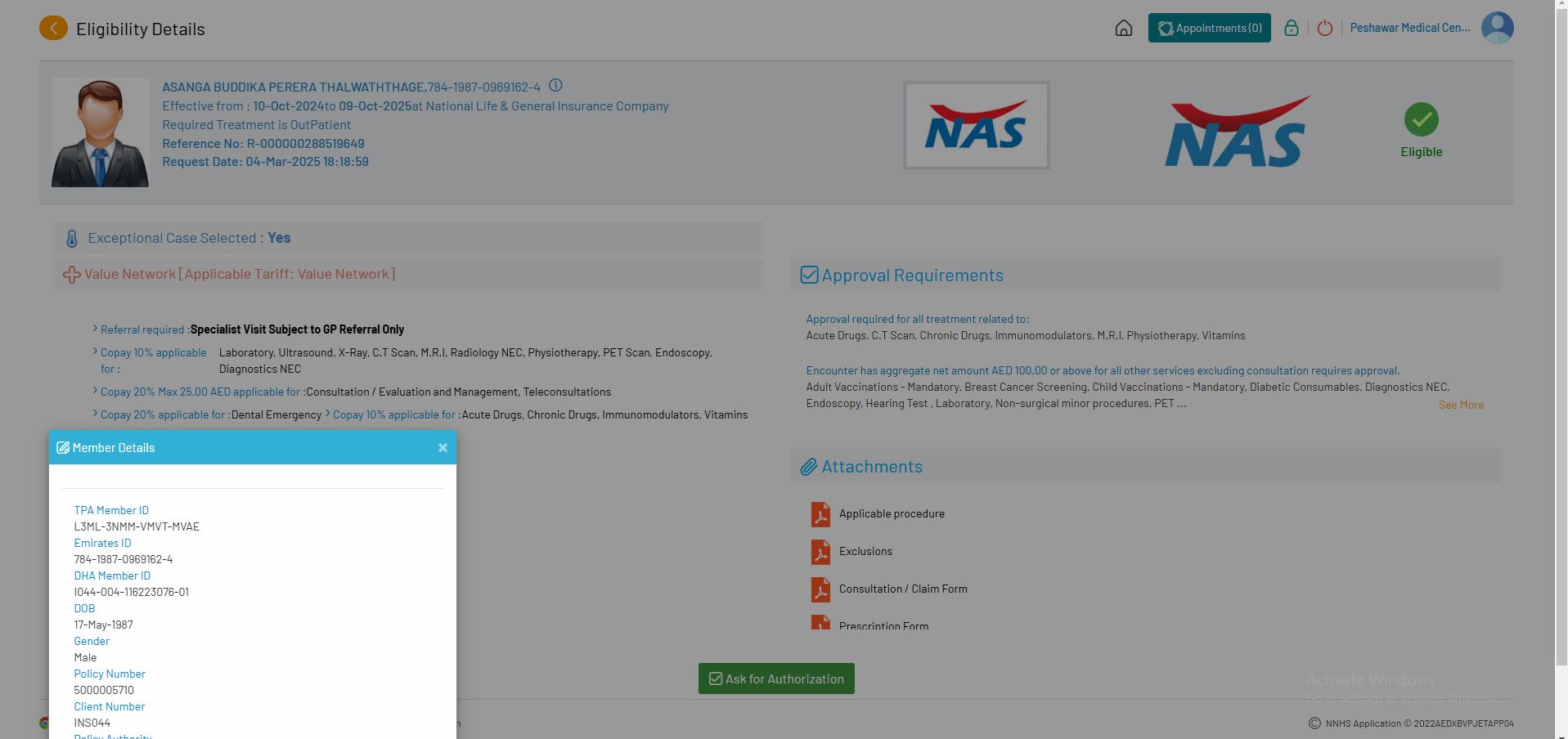Click the info icon beside the patient name

(555, 85)
